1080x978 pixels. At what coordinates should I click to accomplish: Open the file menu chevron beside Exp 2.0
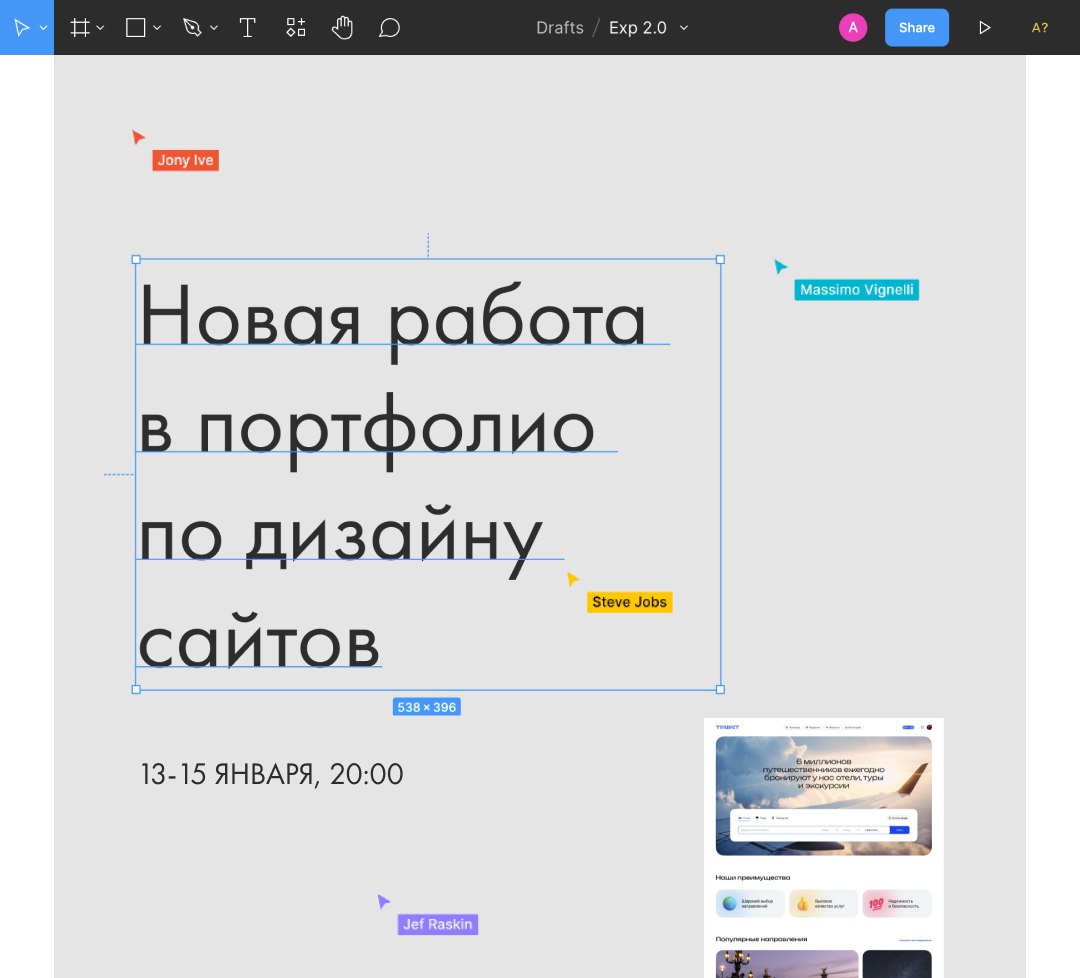click(x=684, y=28)
